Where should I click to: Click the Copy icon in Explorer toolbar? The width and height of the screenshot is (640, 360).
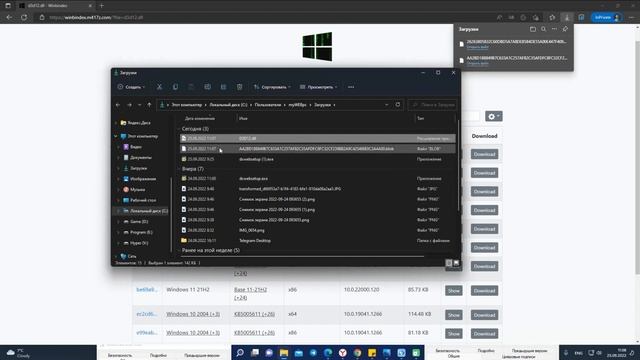click(x=176, y=87)
